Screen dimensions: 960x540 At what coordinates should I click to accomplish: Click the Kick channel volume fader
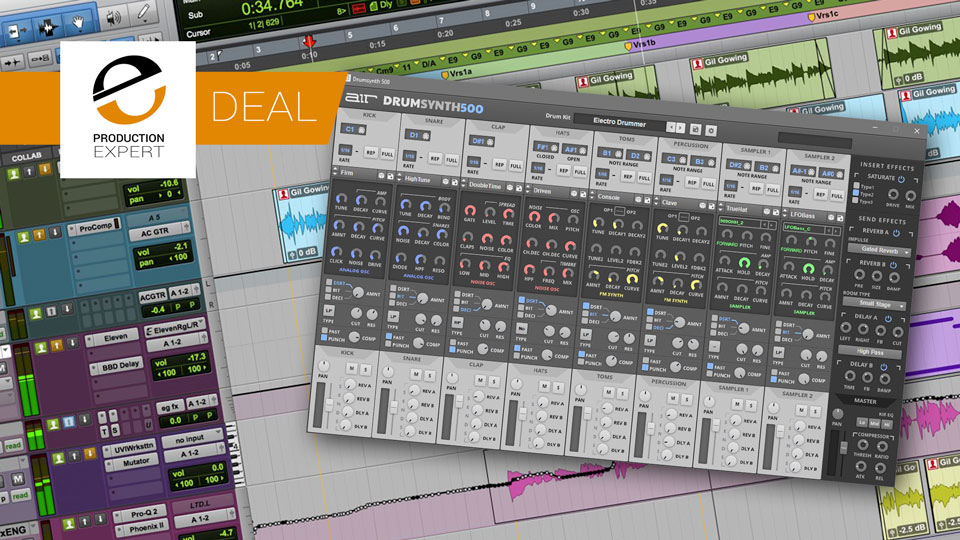329,405
